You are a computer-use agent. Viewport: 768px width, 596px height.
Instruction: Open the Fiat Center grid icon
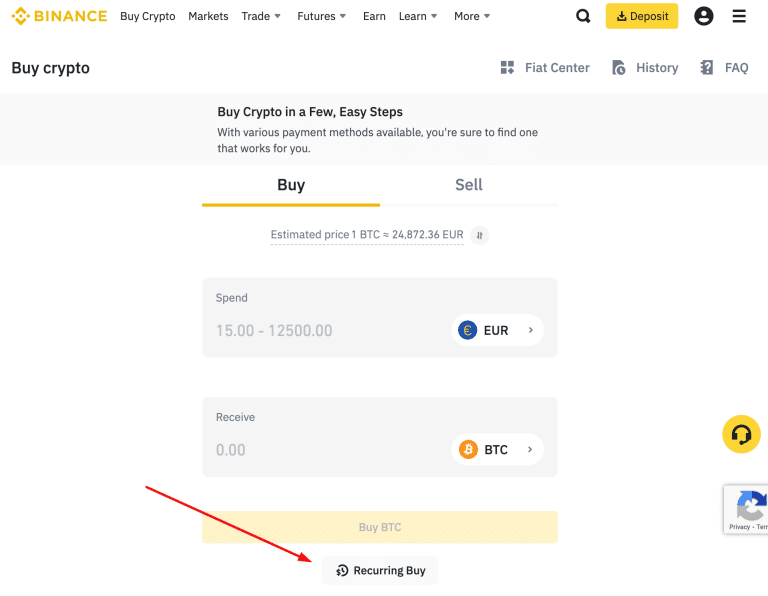(507, 68)
